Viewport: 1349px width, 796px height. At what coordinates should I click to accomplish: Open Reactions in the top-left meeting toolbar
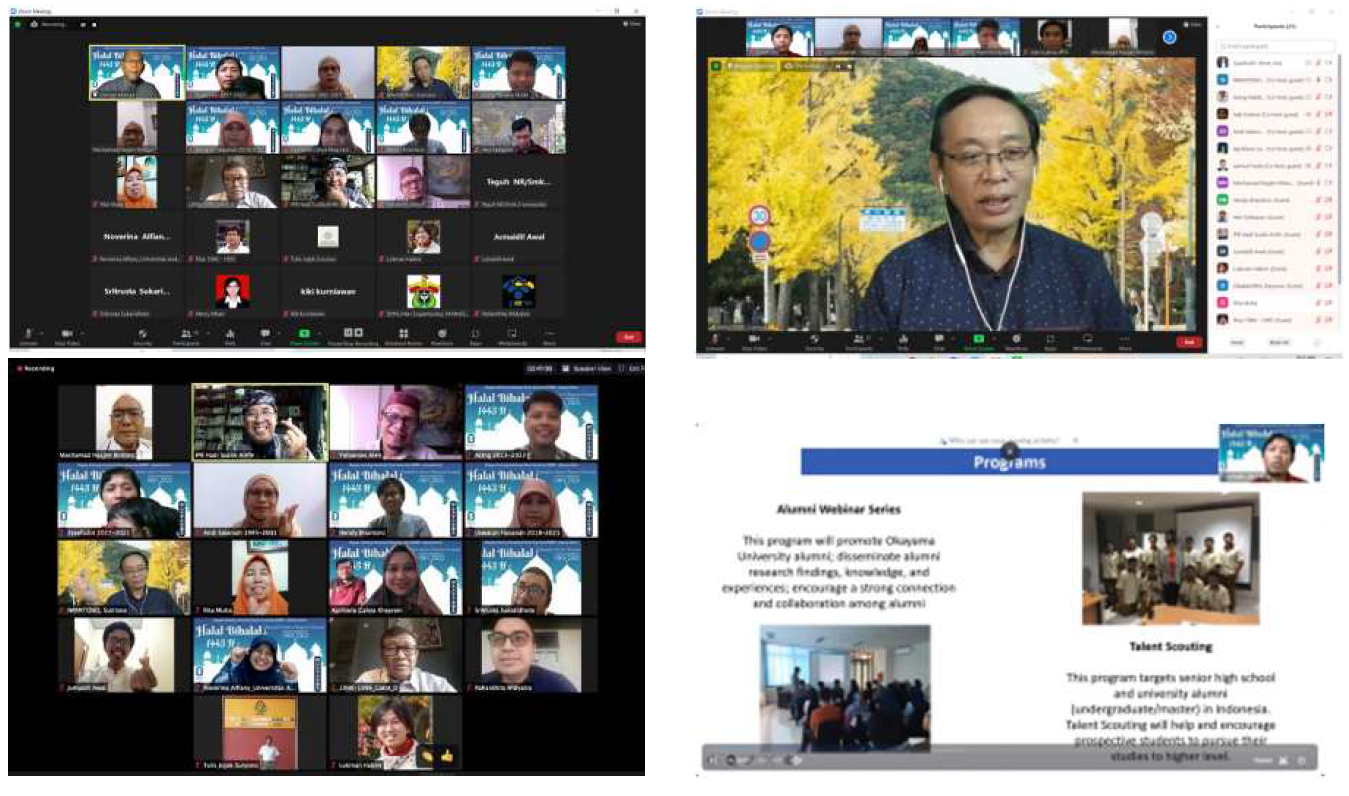(x=440, y=335)
